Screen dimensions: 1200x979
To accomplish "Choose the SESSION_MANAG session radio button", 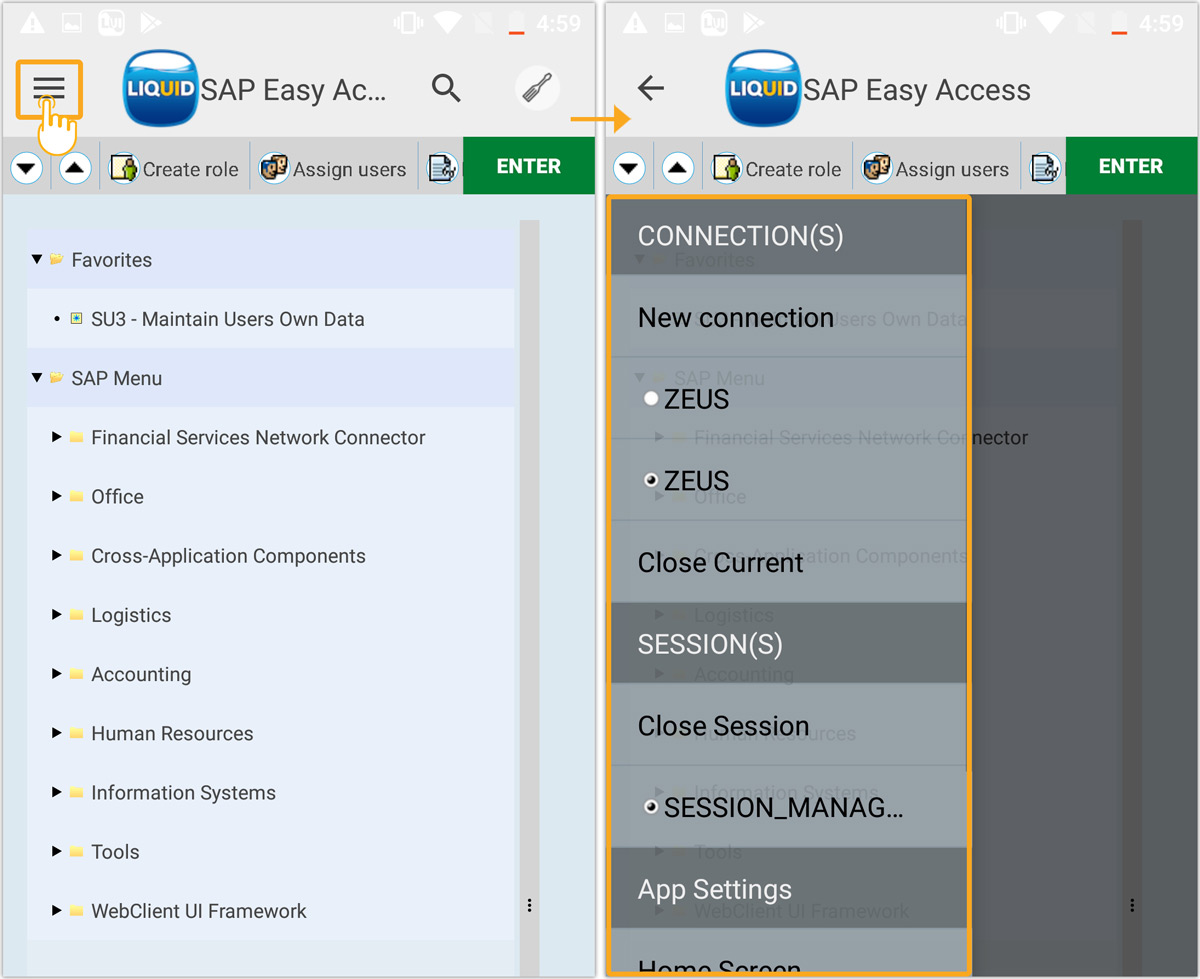I will coord(652,807).
